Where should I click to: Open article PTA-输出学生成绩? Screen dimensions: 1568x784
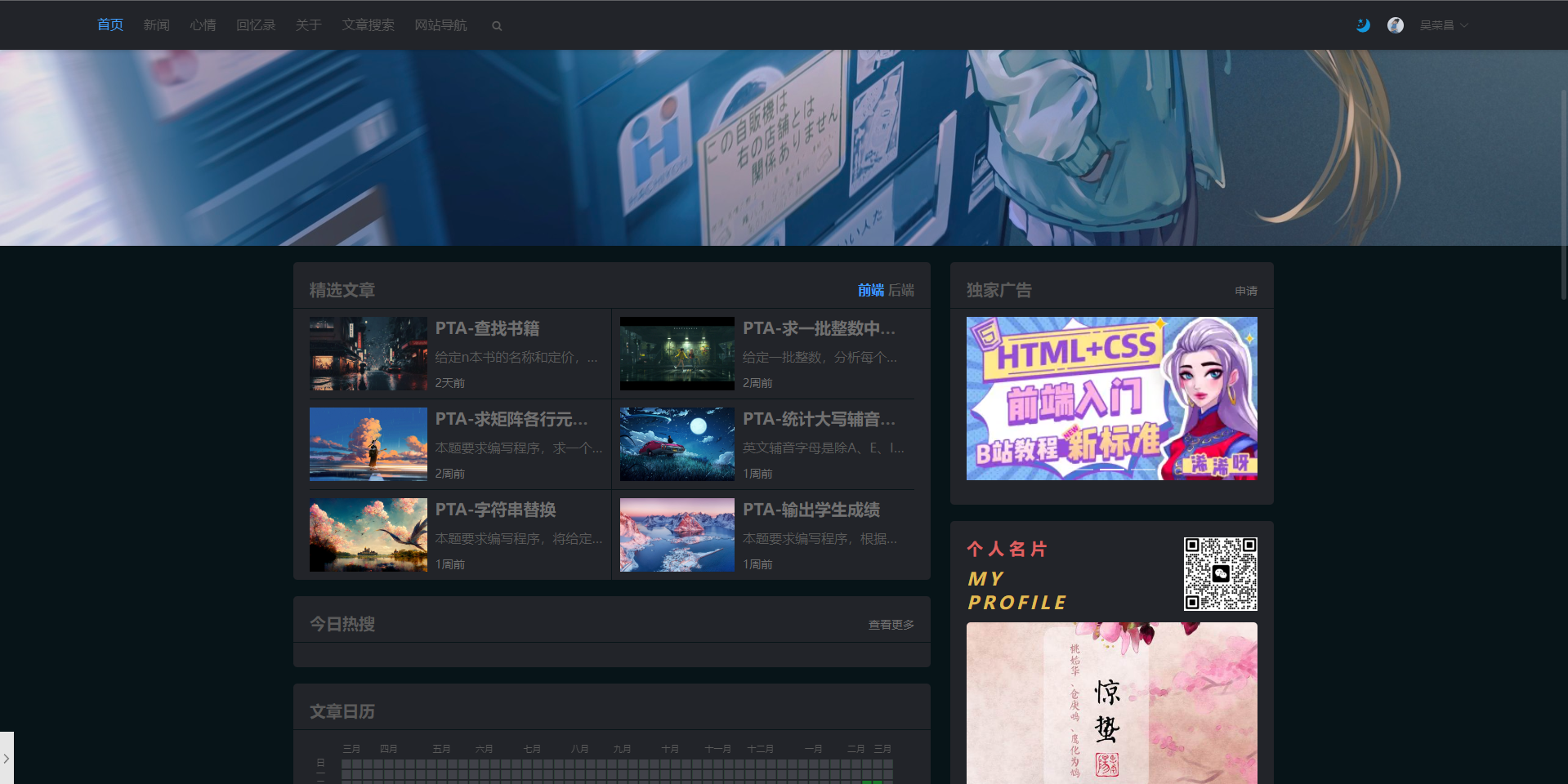[x=811, y=510]
